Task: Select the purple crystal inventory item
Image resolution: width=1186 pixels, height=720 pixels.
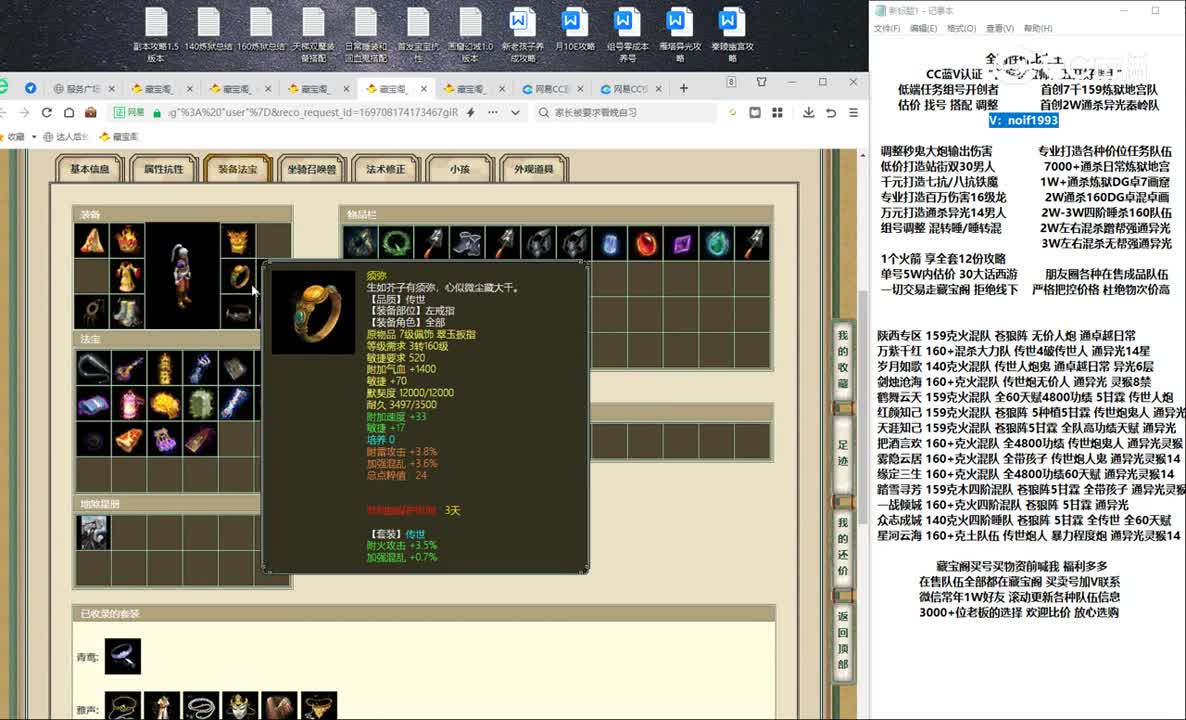Action: tap(681, 244)
